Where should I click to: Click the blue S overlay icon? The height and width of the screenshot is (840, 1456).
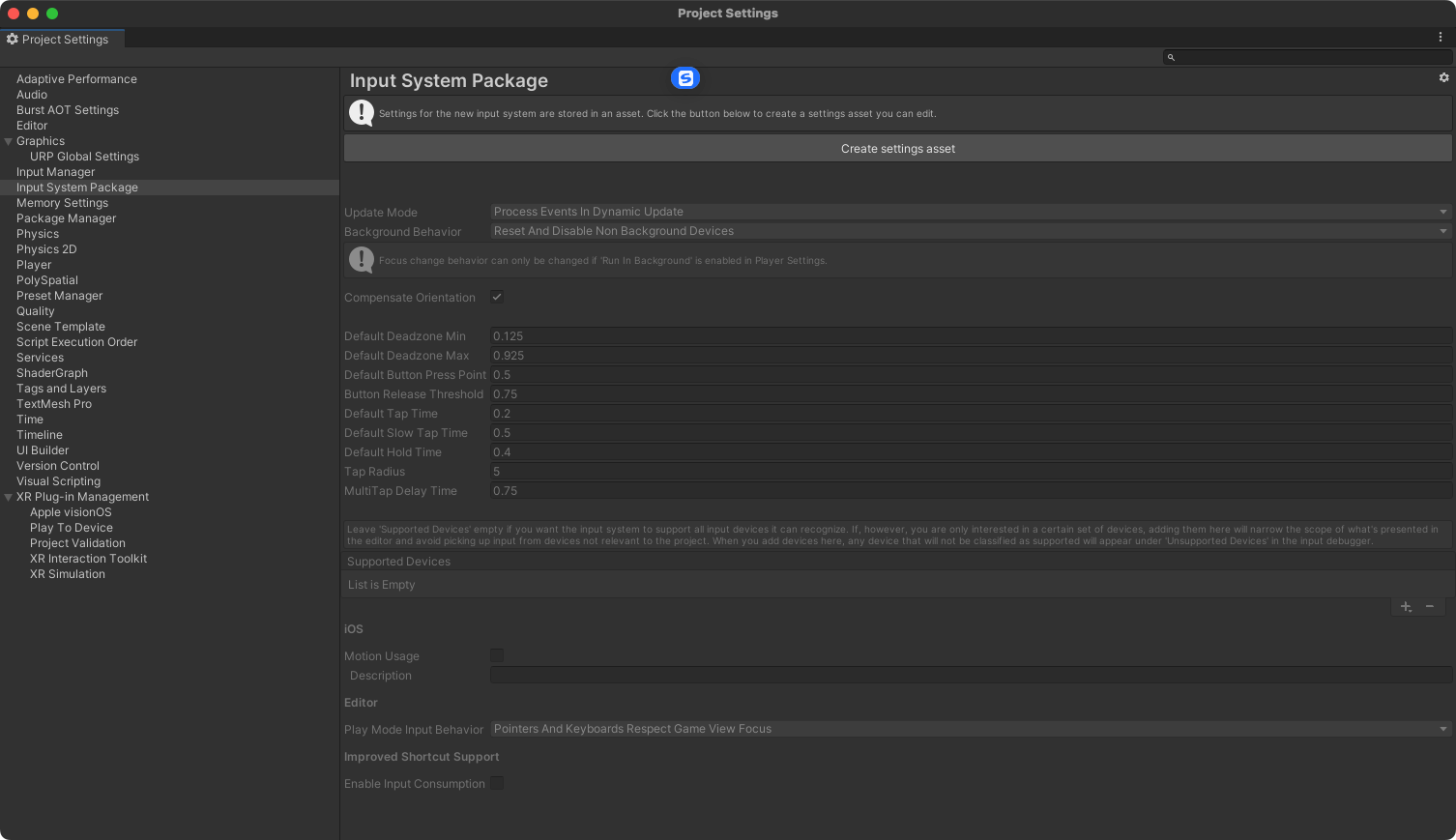(685, 78)
